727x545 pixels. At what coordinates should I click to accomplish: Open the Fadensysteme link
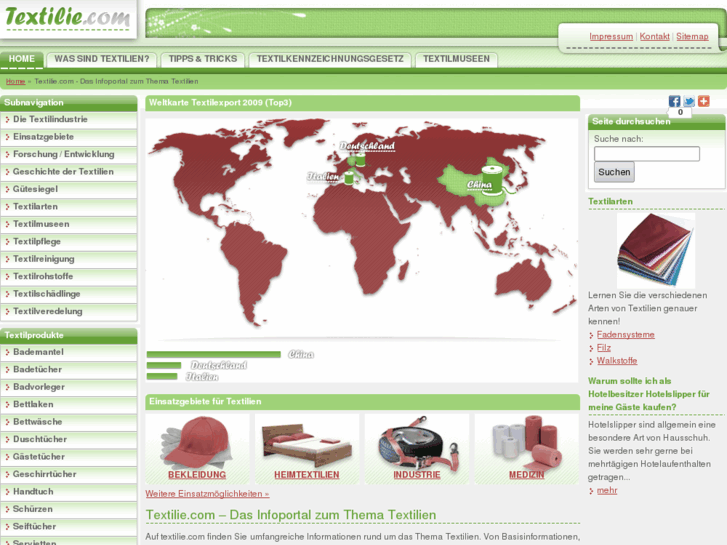625,334
